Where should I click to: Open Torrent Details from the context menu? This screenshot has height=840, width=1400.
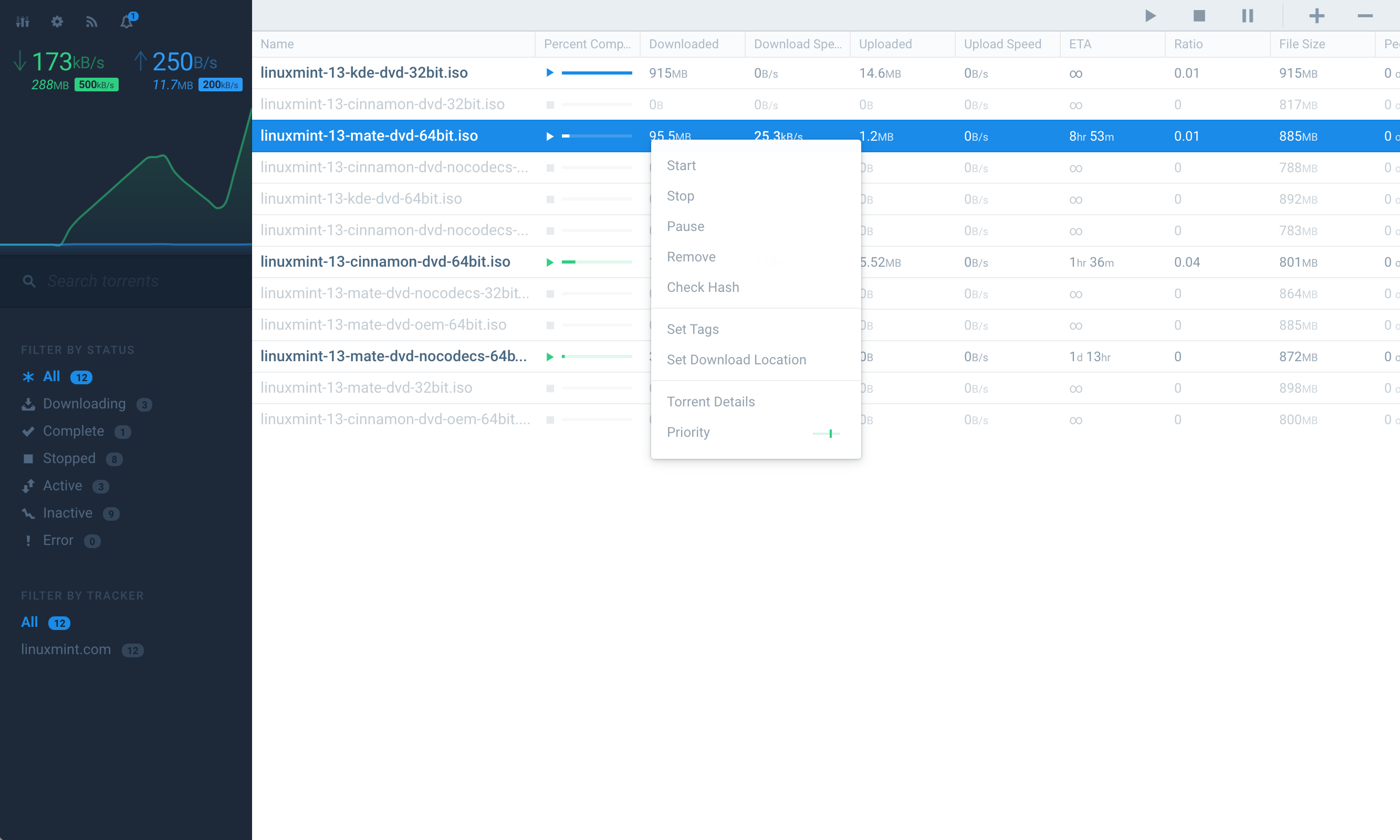click(x=711, y=401)
